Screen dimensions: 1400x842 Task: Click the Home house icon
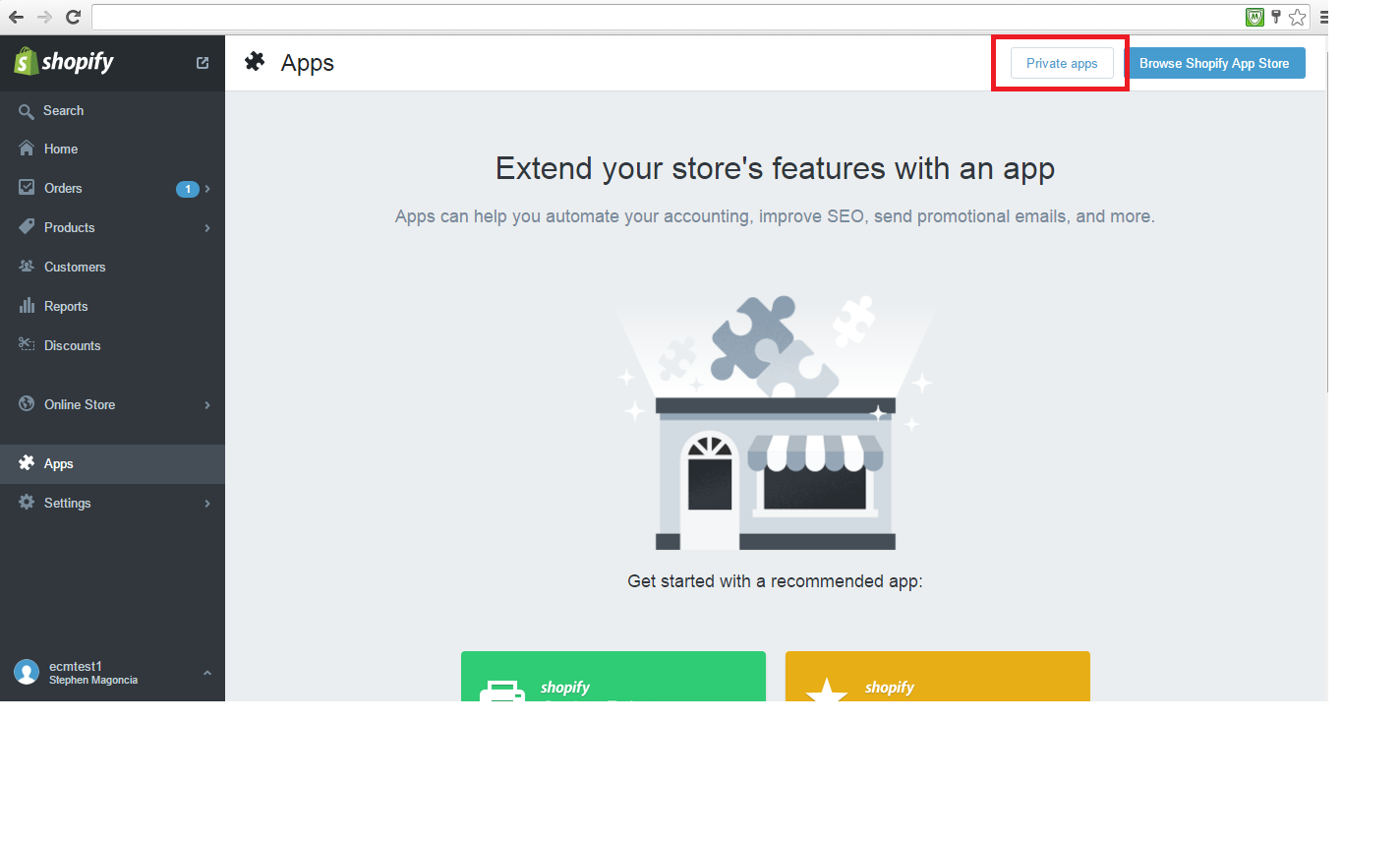(x=27, y=149)
